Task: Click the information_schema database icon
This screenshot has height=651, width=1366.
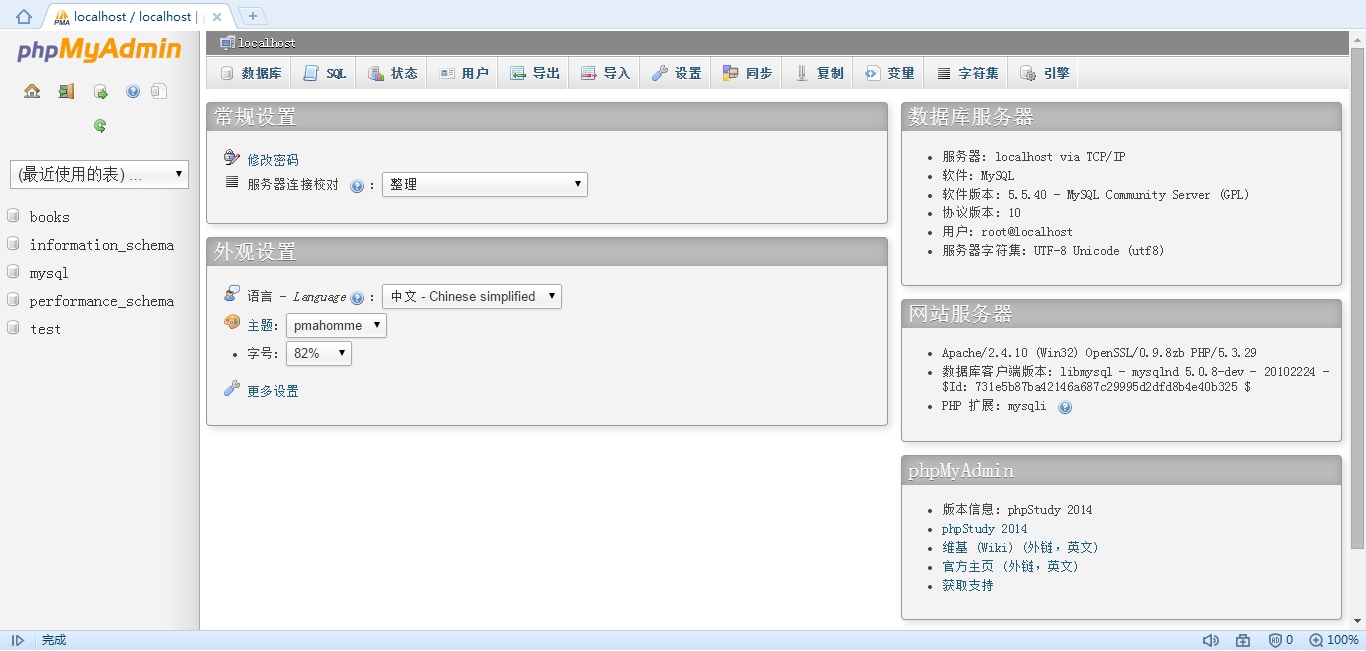Action: [14, 244]
